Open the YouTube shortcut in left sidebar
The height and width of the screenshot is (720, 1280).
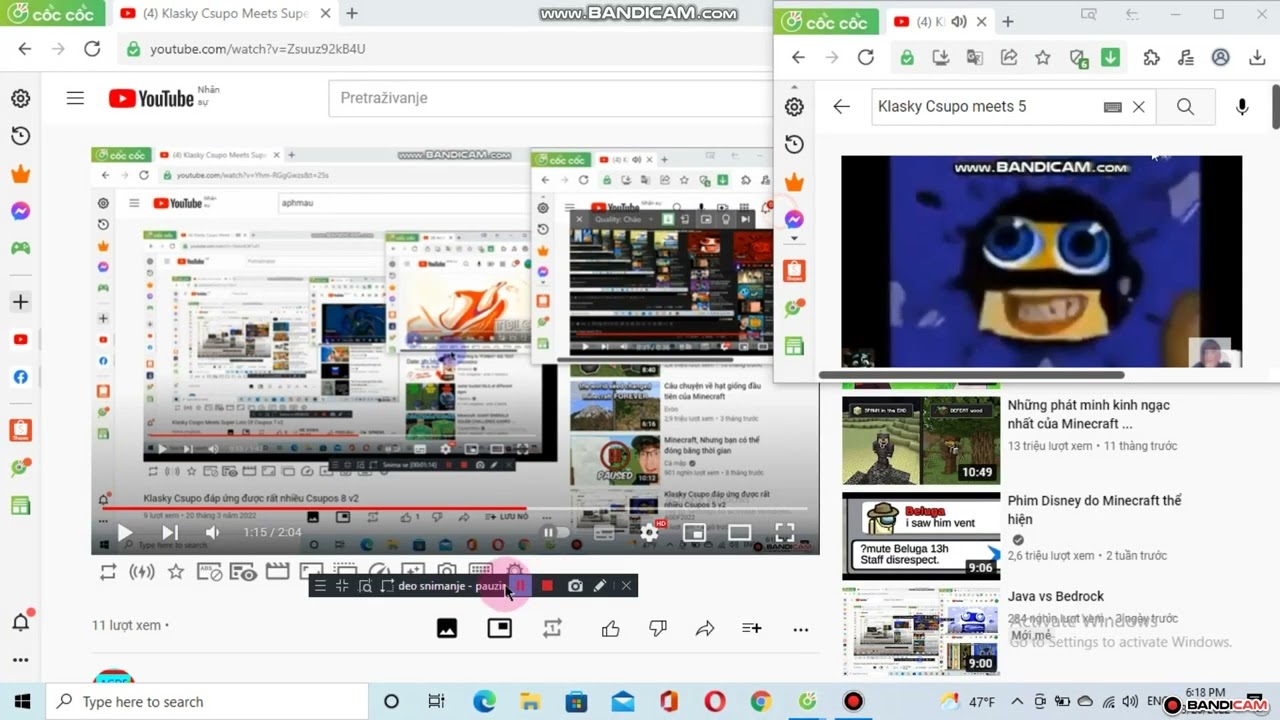click(x=20, y=340)
